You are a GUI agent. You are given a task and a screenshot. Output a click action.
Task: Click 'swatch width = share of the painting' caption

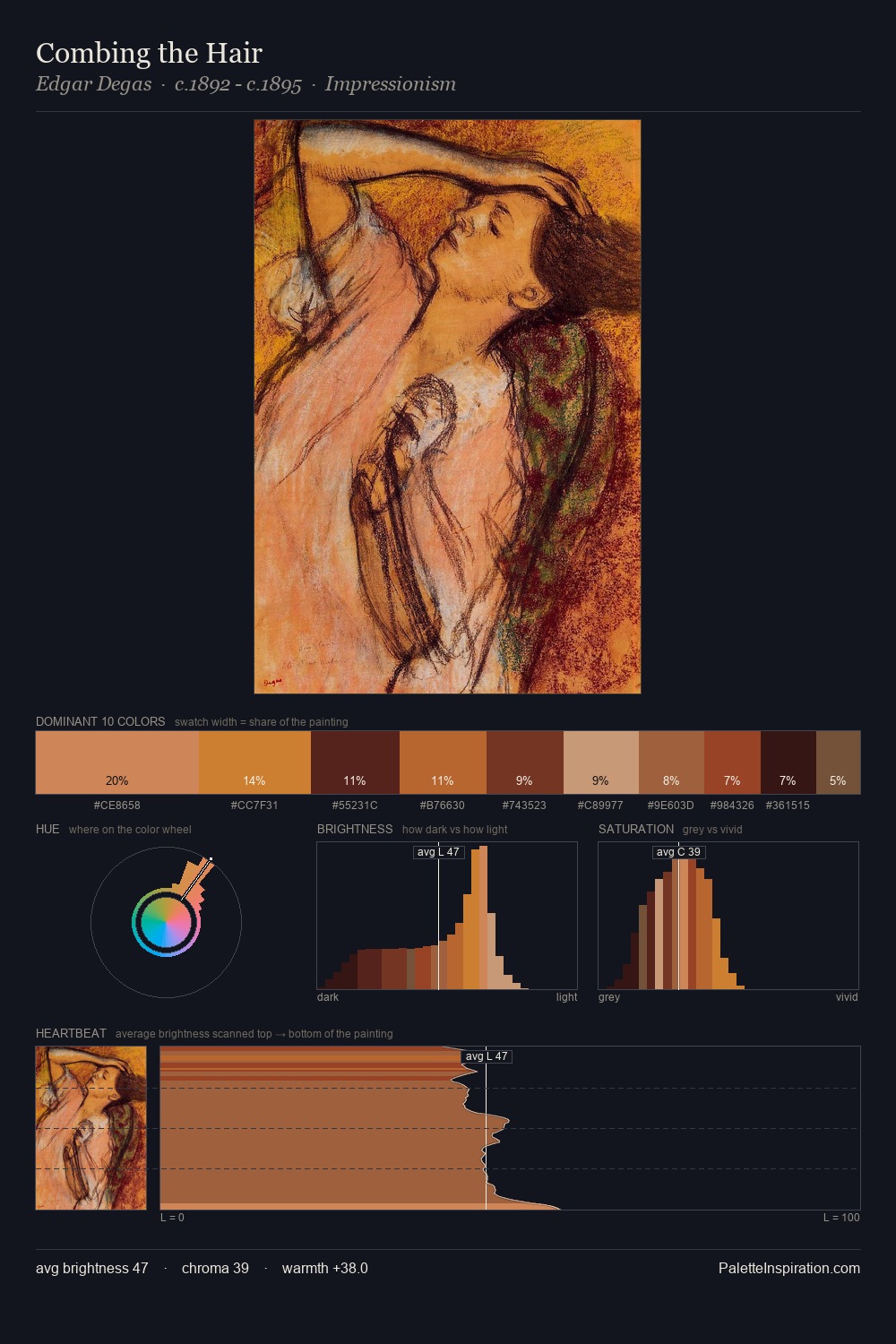(262, 722)
